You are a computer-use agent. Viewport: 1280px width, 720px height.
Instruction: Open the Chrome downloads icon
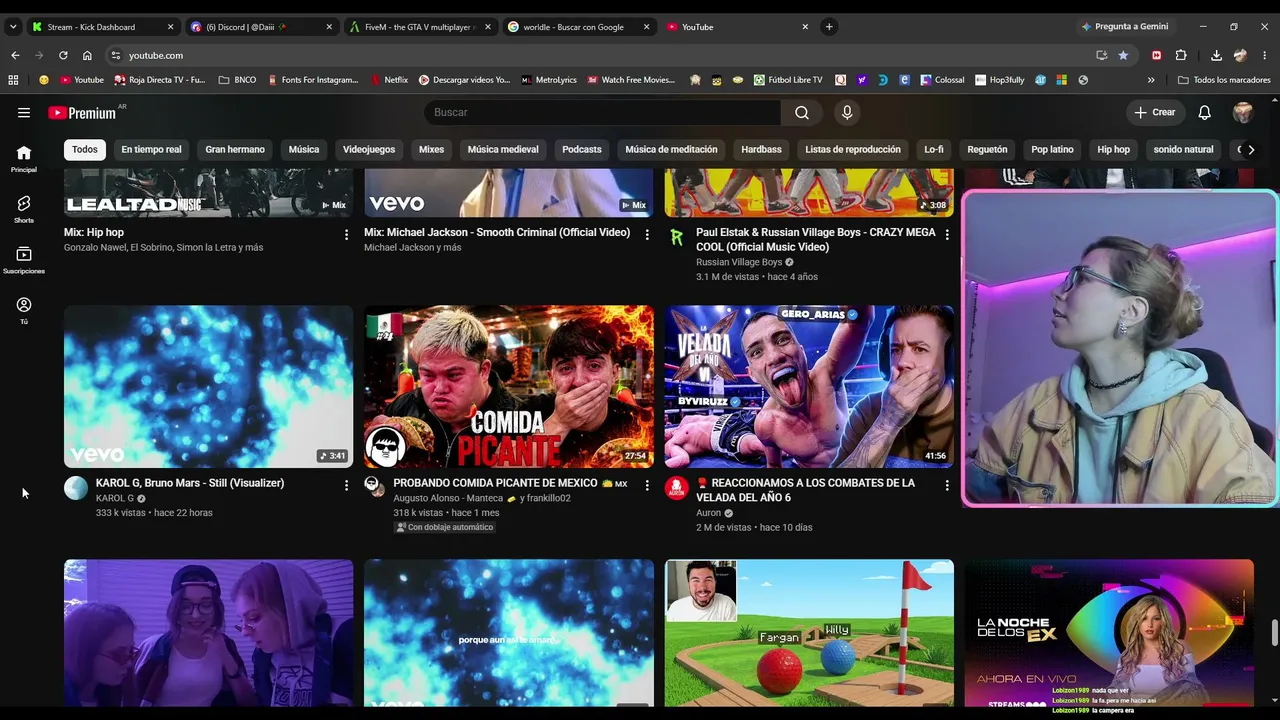tap(1216, 55)
